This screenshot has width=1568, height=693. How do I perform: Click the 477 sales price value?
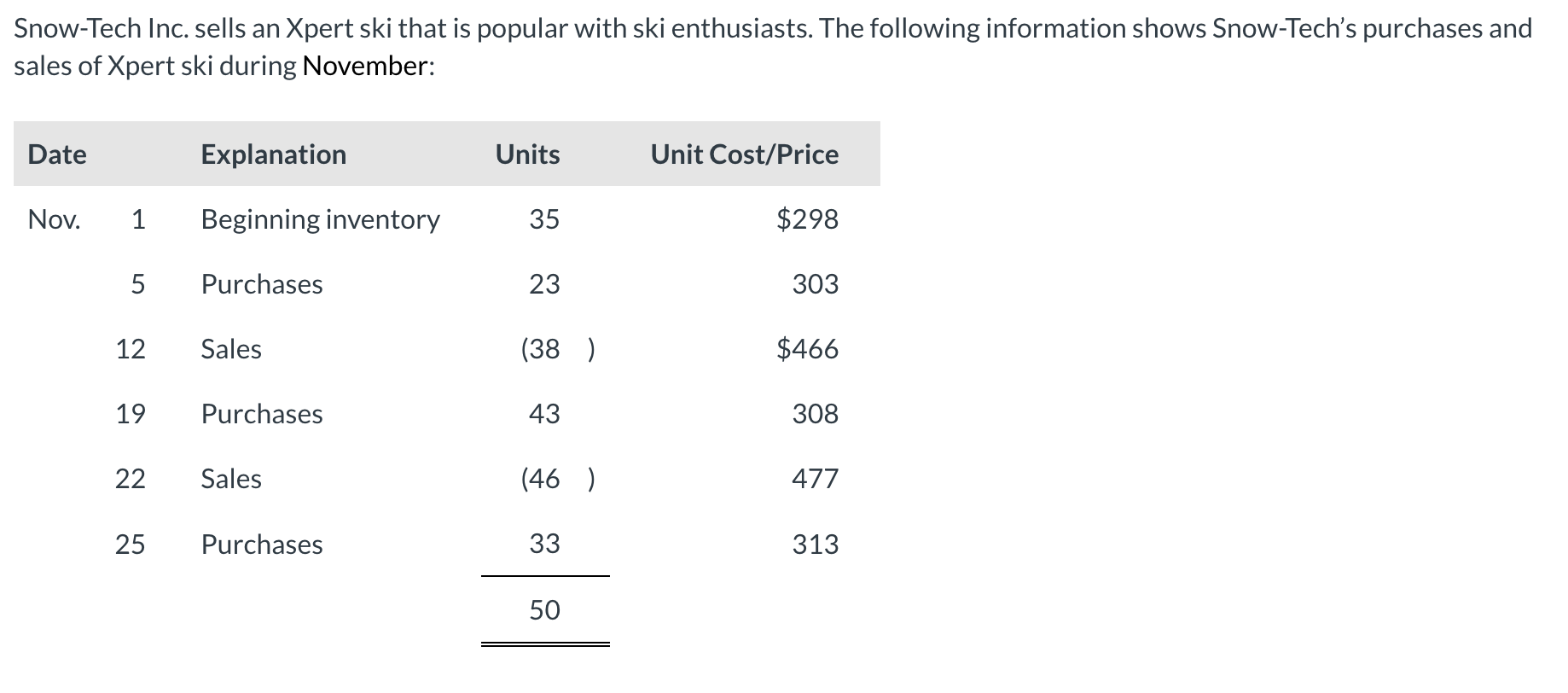815,479
